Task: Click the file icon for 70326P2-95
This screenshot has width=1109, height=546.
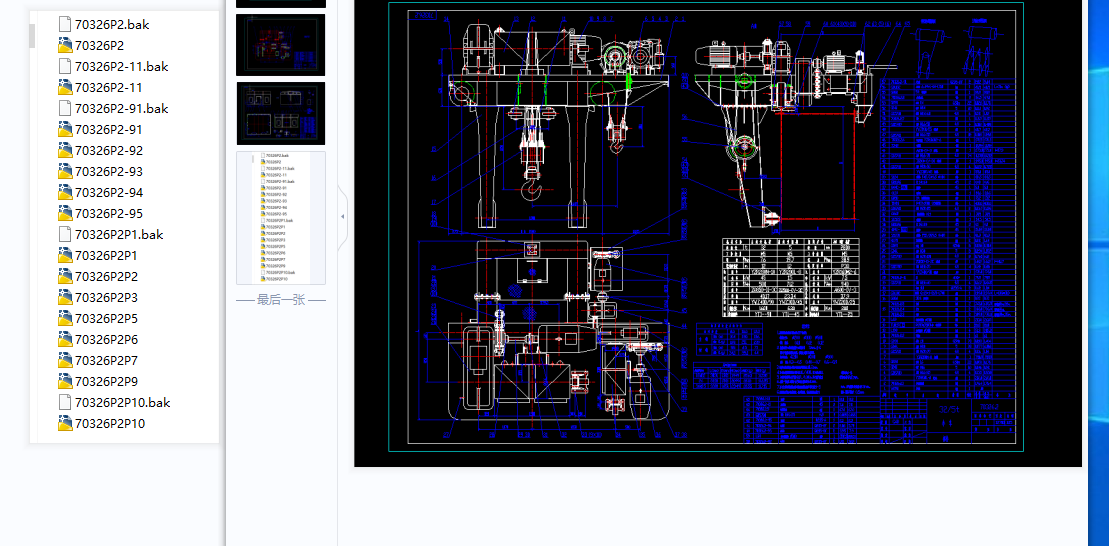Action: (x=65, y=214)
